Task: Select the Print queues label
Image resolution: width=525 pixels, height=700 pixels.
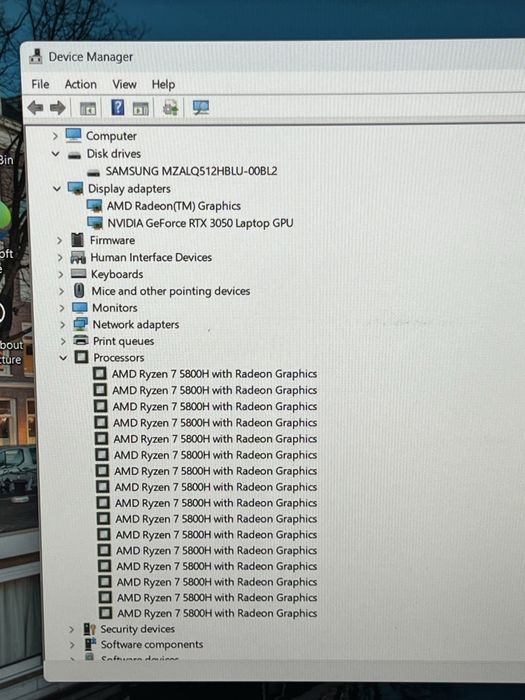Action: (124, 341)
